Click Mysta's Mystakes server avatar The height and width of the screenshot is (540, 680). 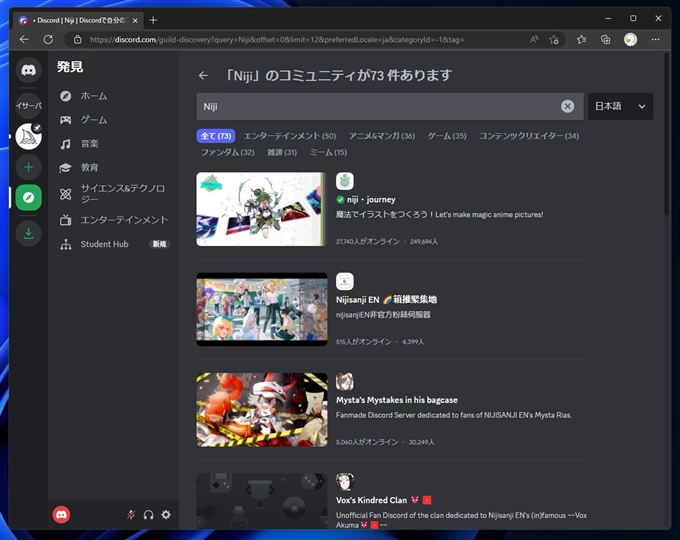click(x=345, y=382)
